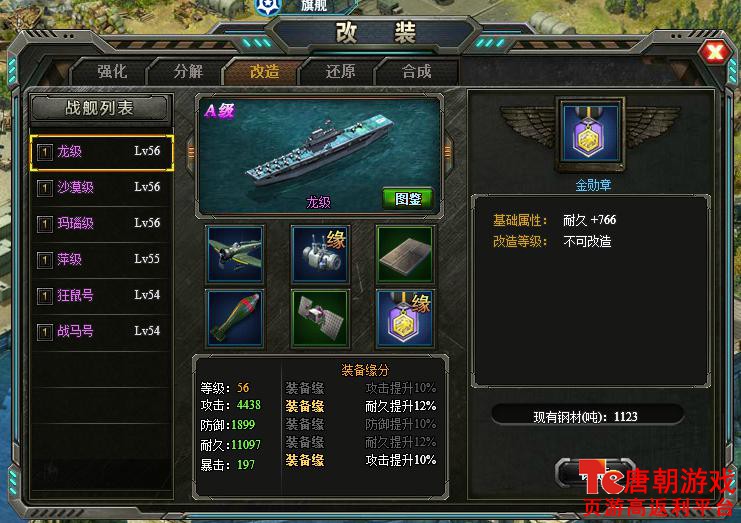Screen dimensions: 741x523
Task: Close the 改装 window with red X
Action: 715,51
